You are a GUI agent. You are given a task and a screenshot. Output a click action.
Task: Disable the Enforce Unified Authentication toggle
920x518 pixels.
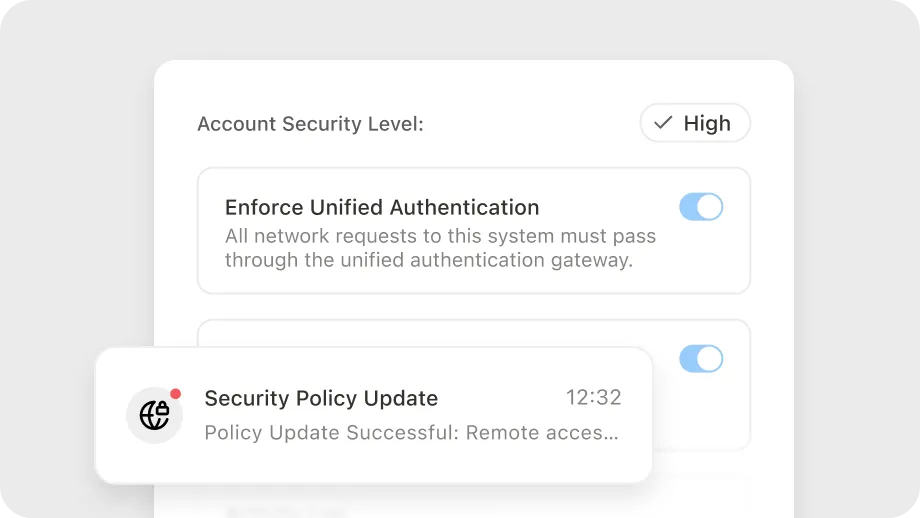click(x=700, y=207)
